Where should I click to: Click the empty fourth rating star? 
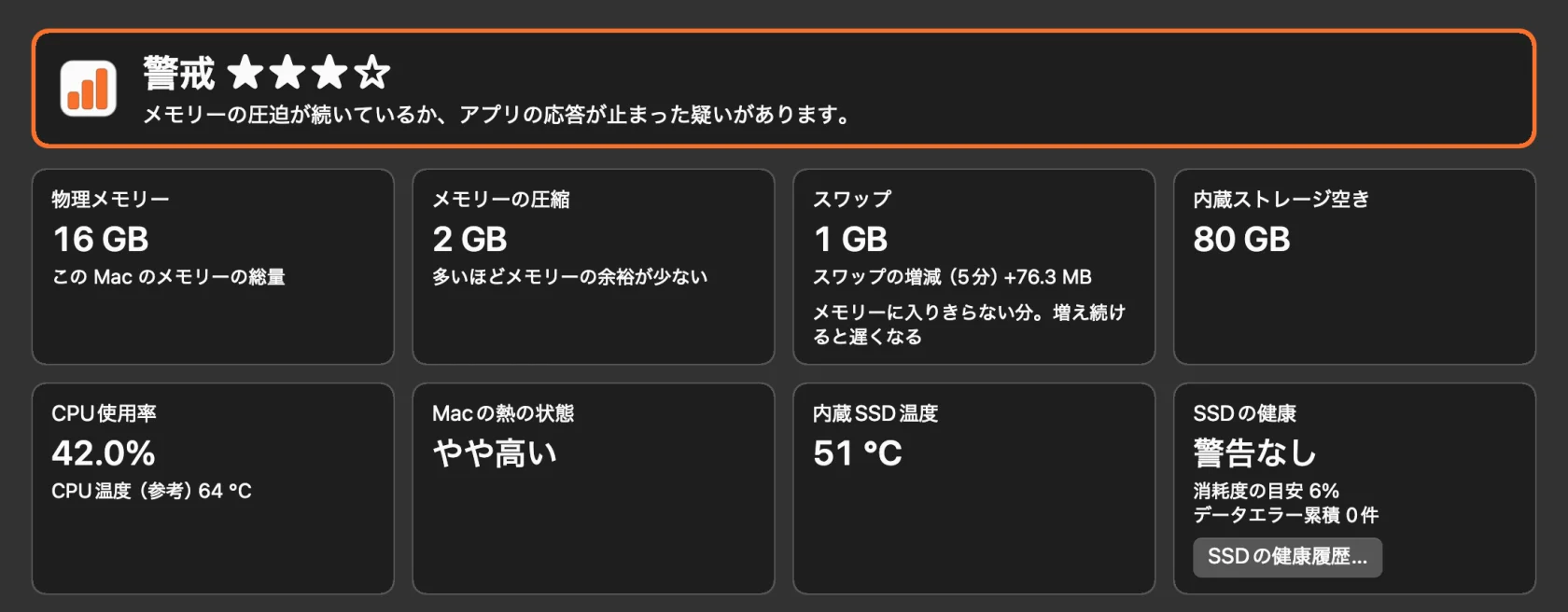(371, 72)
